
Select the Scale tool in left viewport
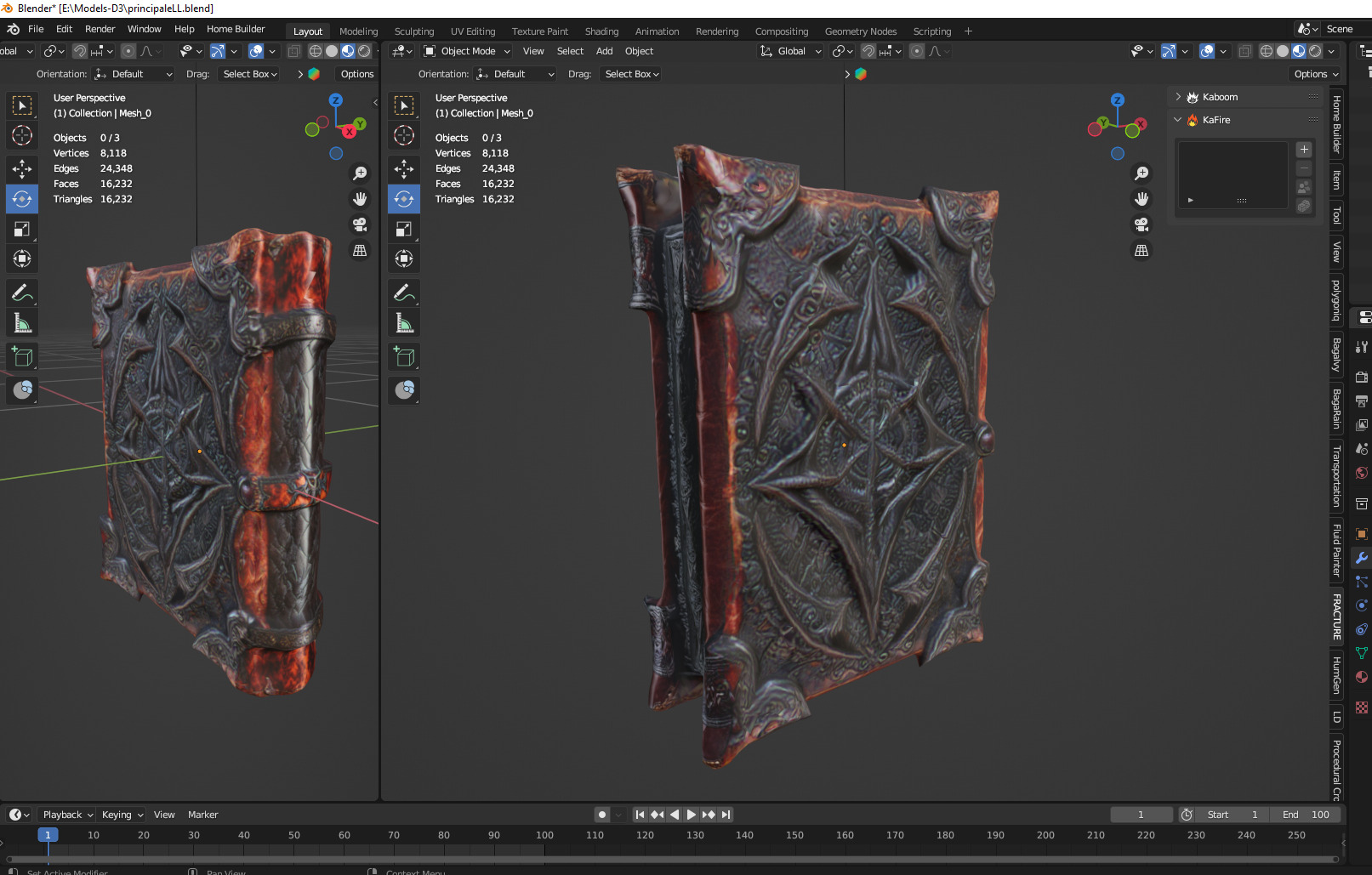click(x=22, y=229)
